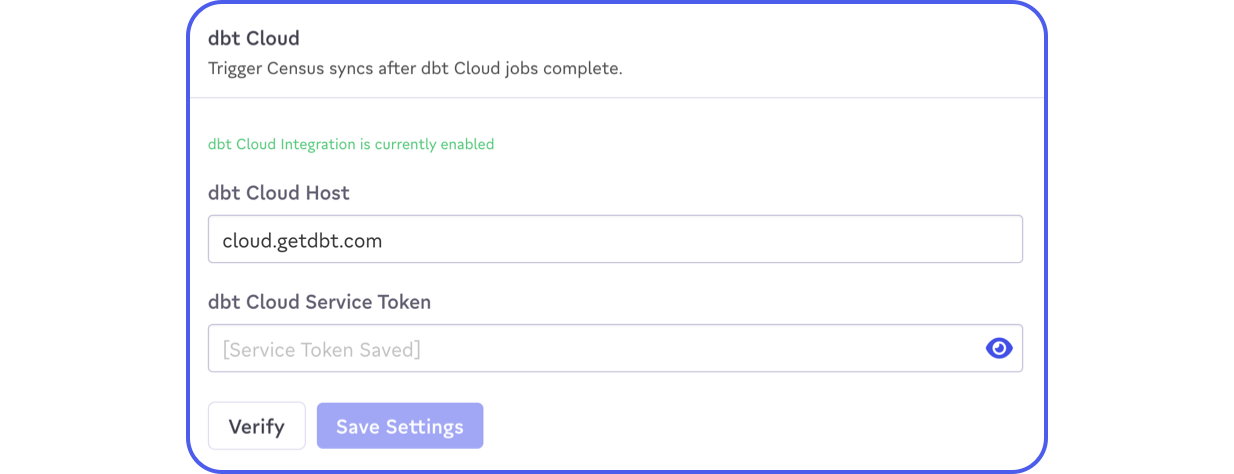Click the green integration enabled status message
This screenshot has height=474, width=1234.
point(350,144)
